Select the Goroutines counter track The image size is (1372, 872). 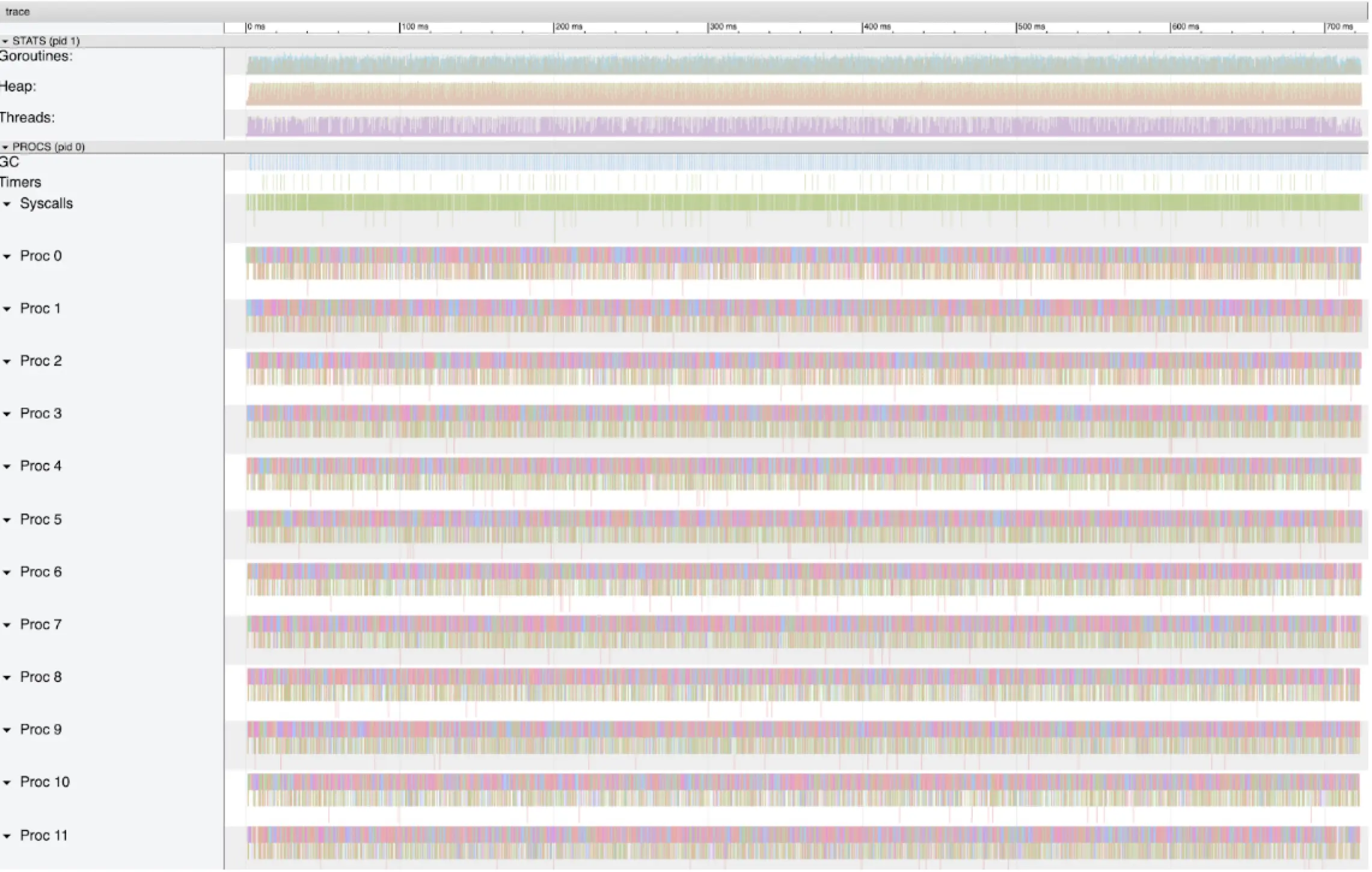[803, 65]
